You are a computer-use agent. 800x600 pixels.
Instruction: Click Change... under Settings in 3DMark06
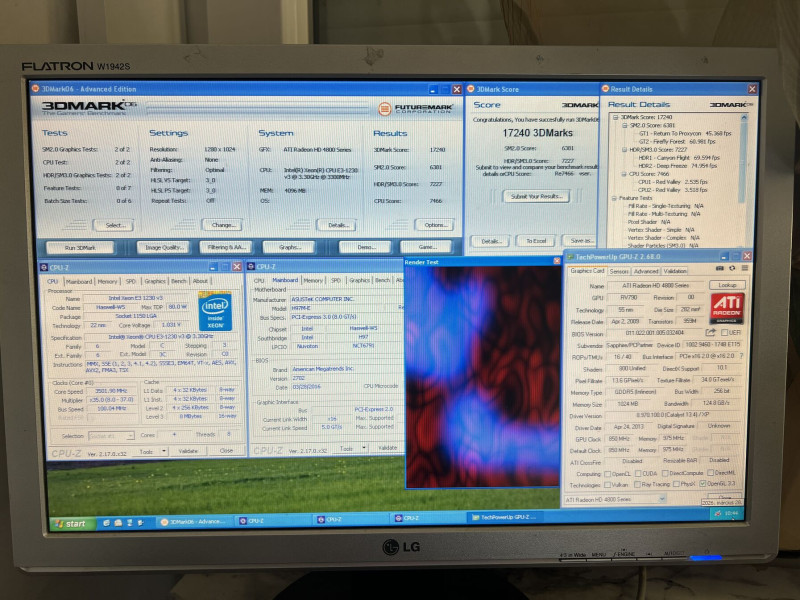click(x=222, y=225)
